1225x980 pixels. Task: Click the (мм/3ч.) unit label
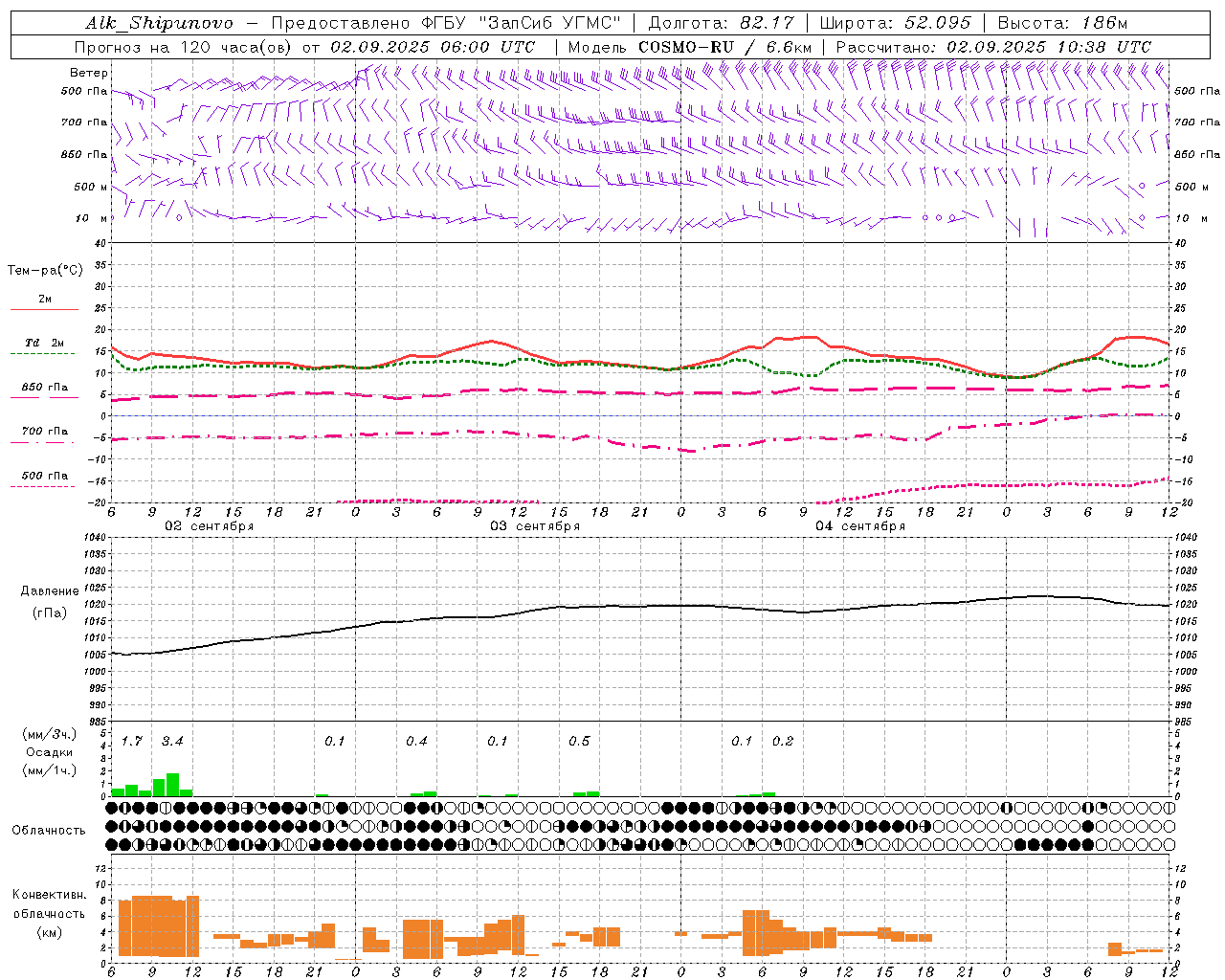coord(49,734)
